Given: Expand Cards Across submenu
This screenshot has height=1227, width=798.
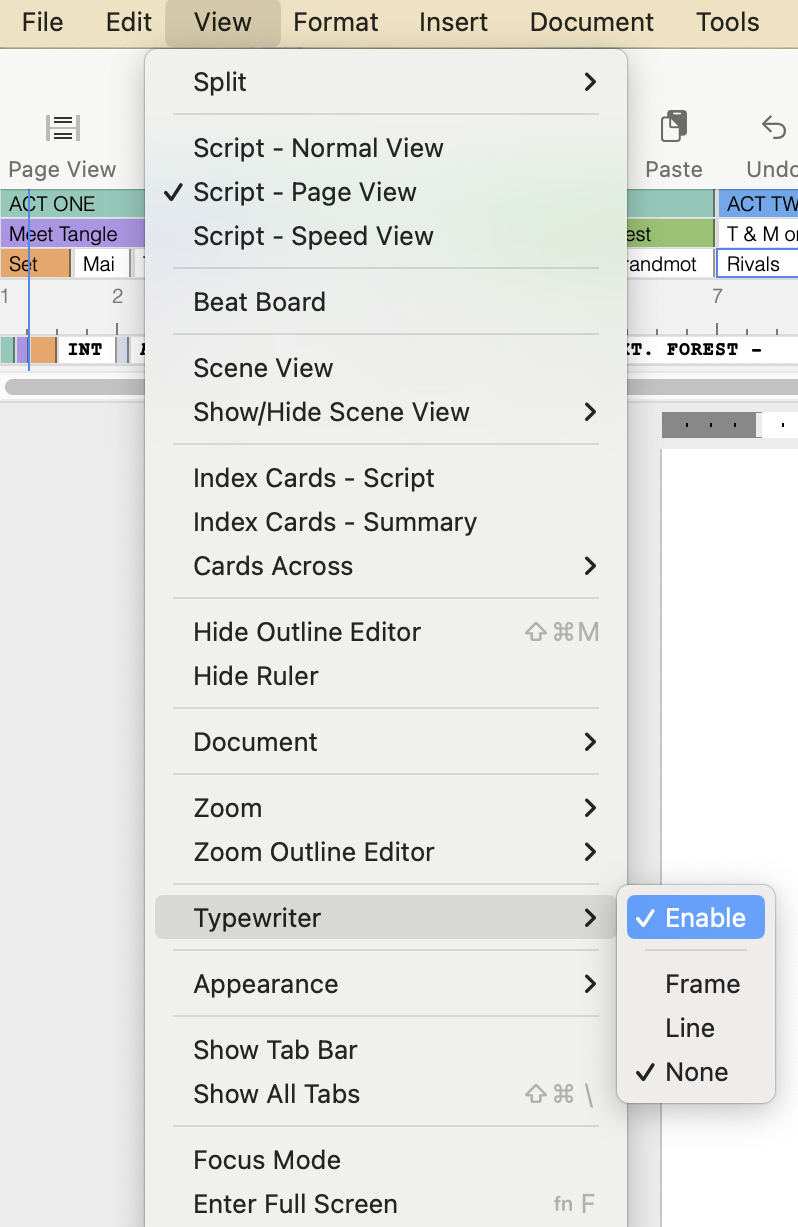Looking at the screenshot, I should point(386,566).
